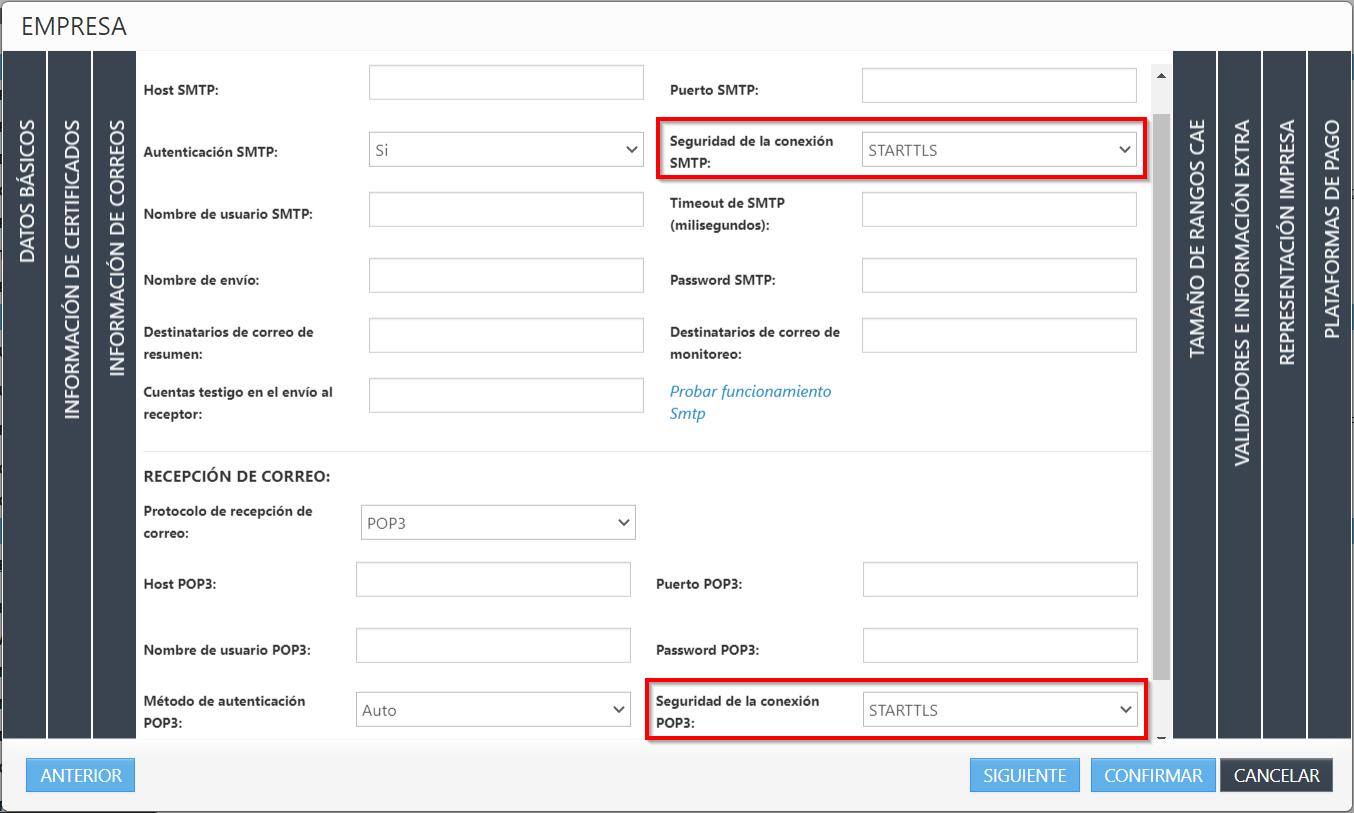Click the scrollbar down arrow
Viewport: 1354px width, 813px height.
pos(1160,738)
